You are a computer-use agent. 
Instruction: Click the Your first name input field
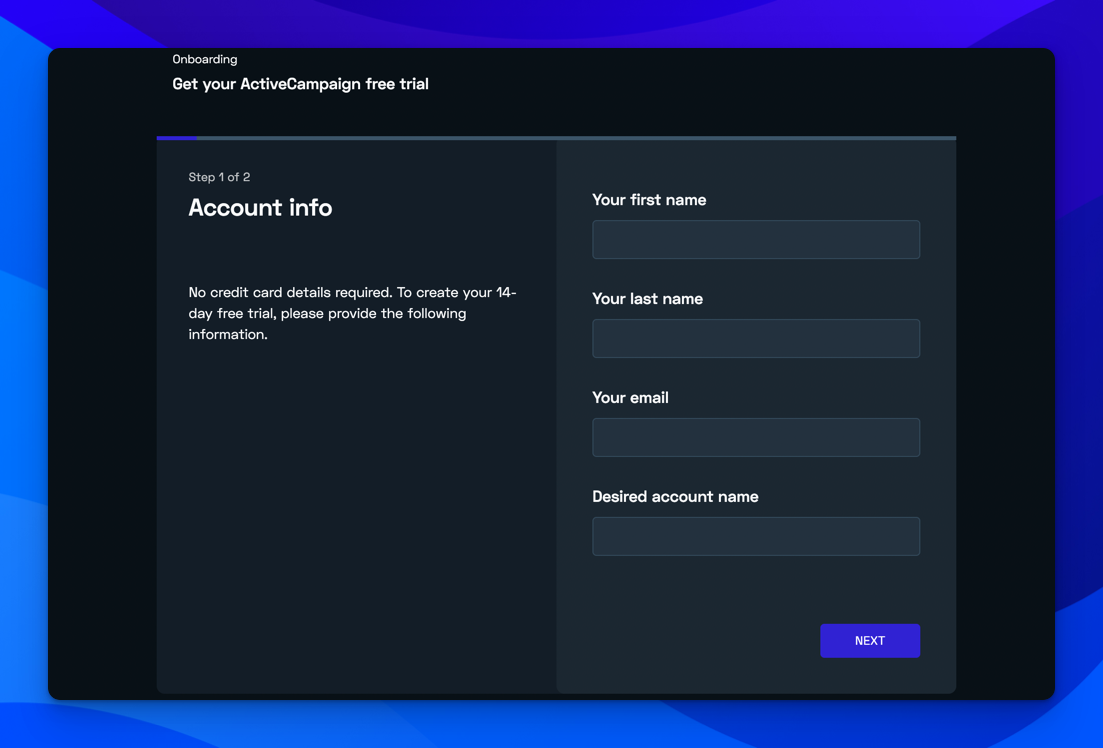point(755,240)
